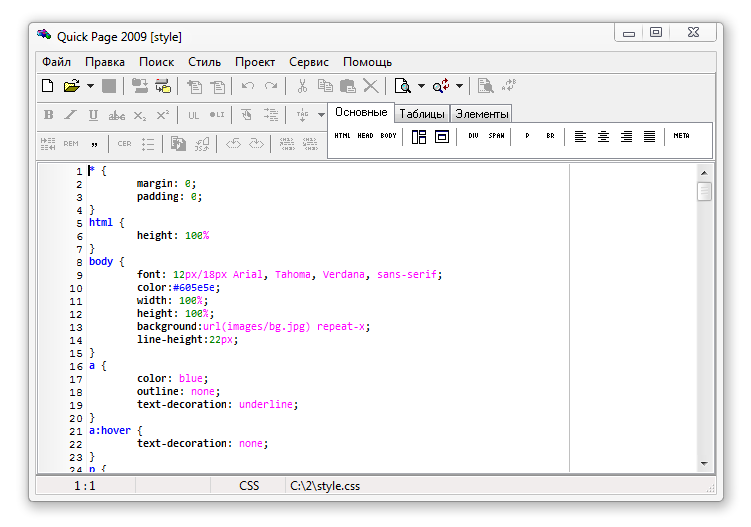Click the editor scrollbar down arrow
751x527 pixels.
pos(704,463)
